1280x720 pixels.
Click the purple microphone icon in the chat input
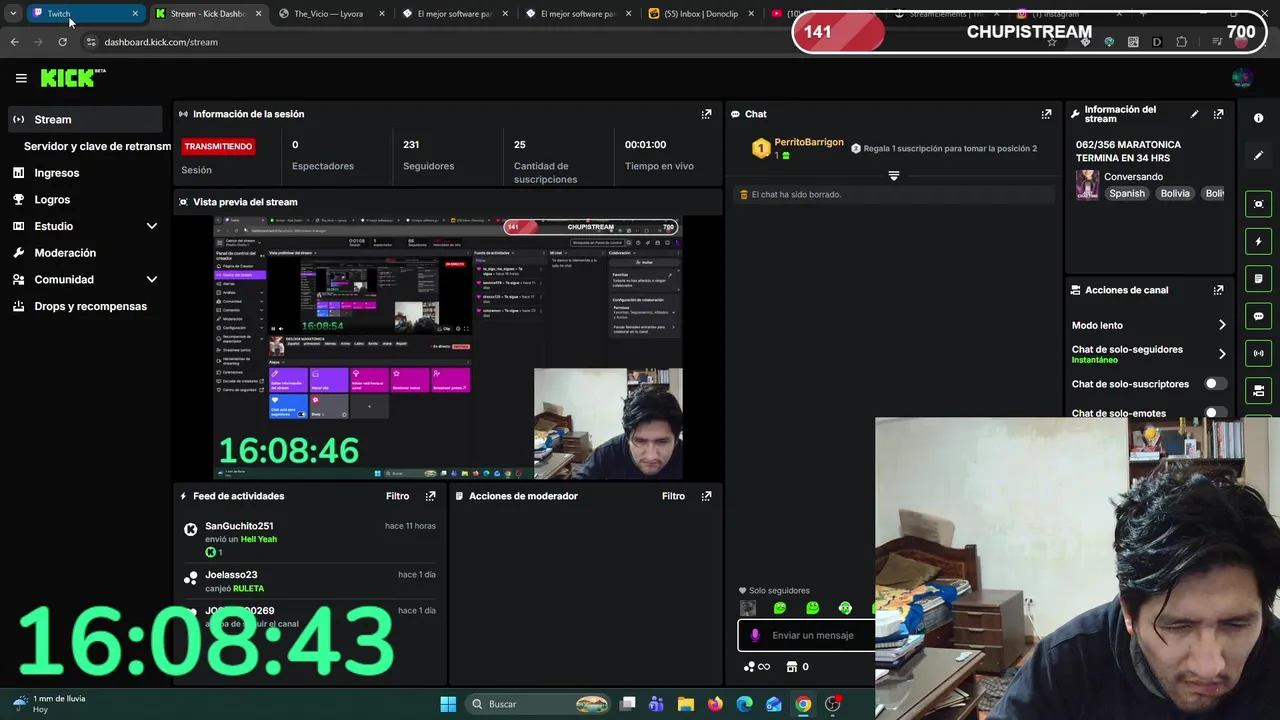click(x=755, y=635)
